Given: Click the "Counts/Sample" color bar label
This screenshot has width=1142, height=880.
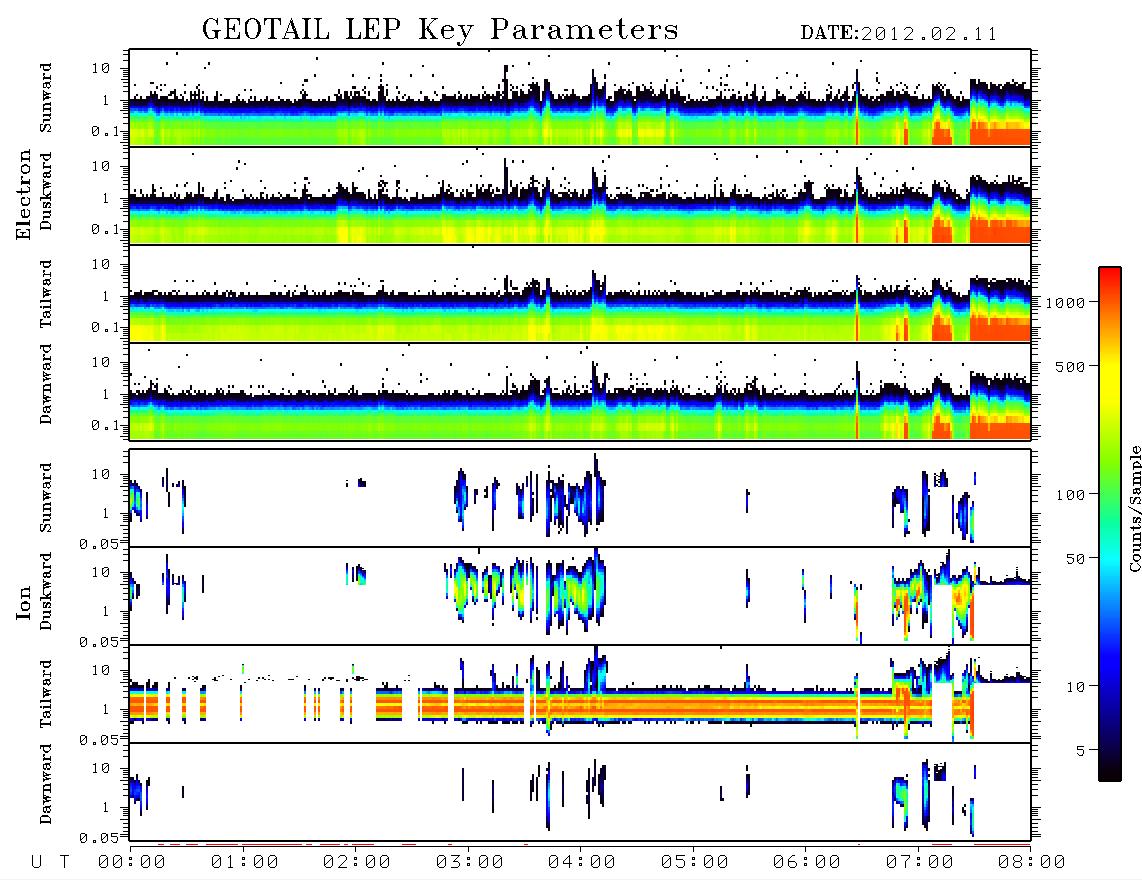Looking at the screenshot, I should 1134,508.
